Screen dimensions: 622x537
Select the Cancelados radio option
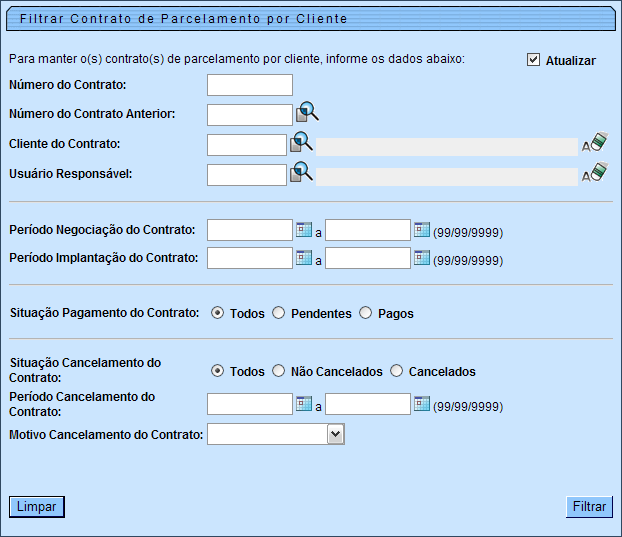(x=397, y=371)
